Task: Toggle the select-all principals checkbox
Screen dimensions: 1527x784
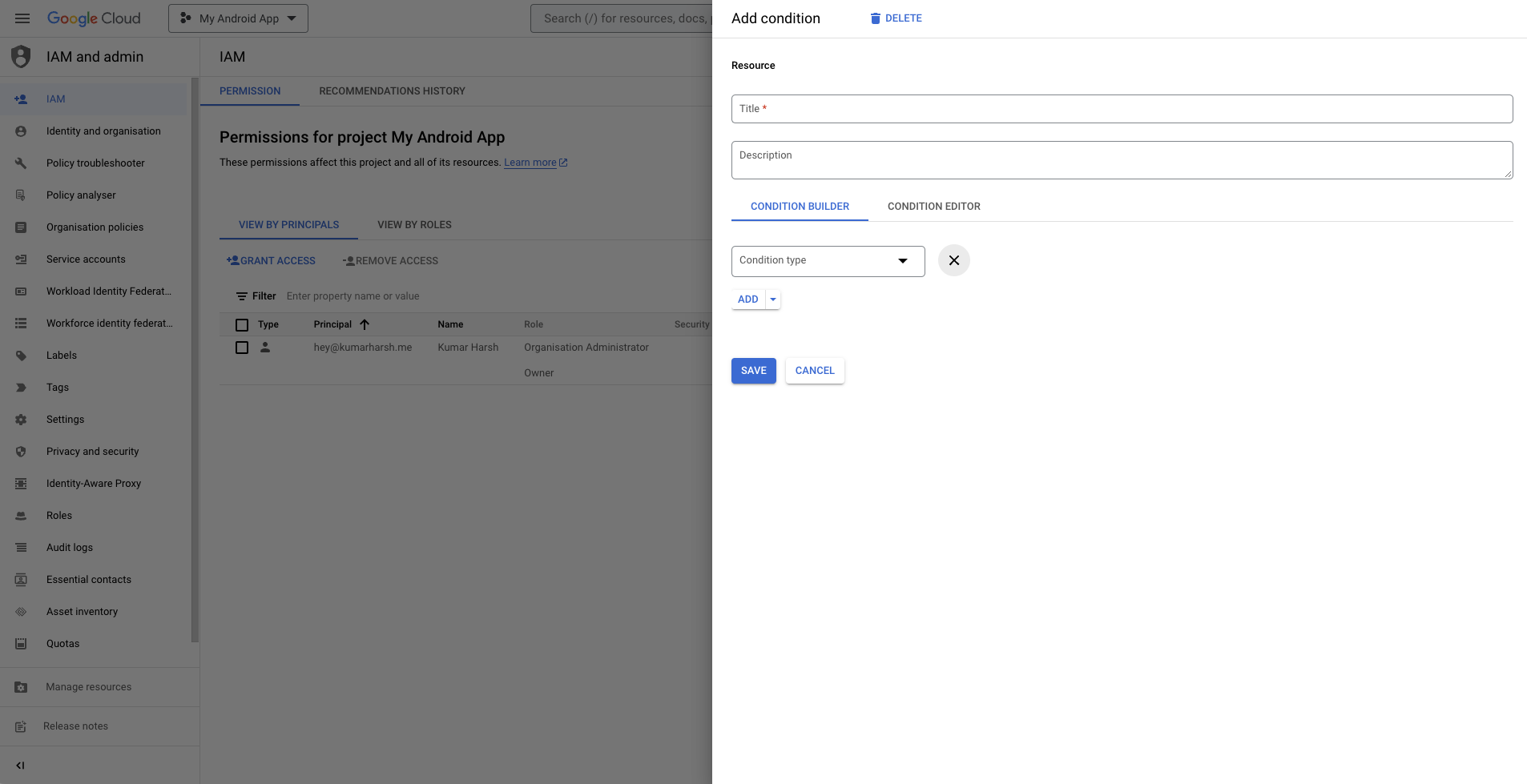Action: [x=242, y=325]
